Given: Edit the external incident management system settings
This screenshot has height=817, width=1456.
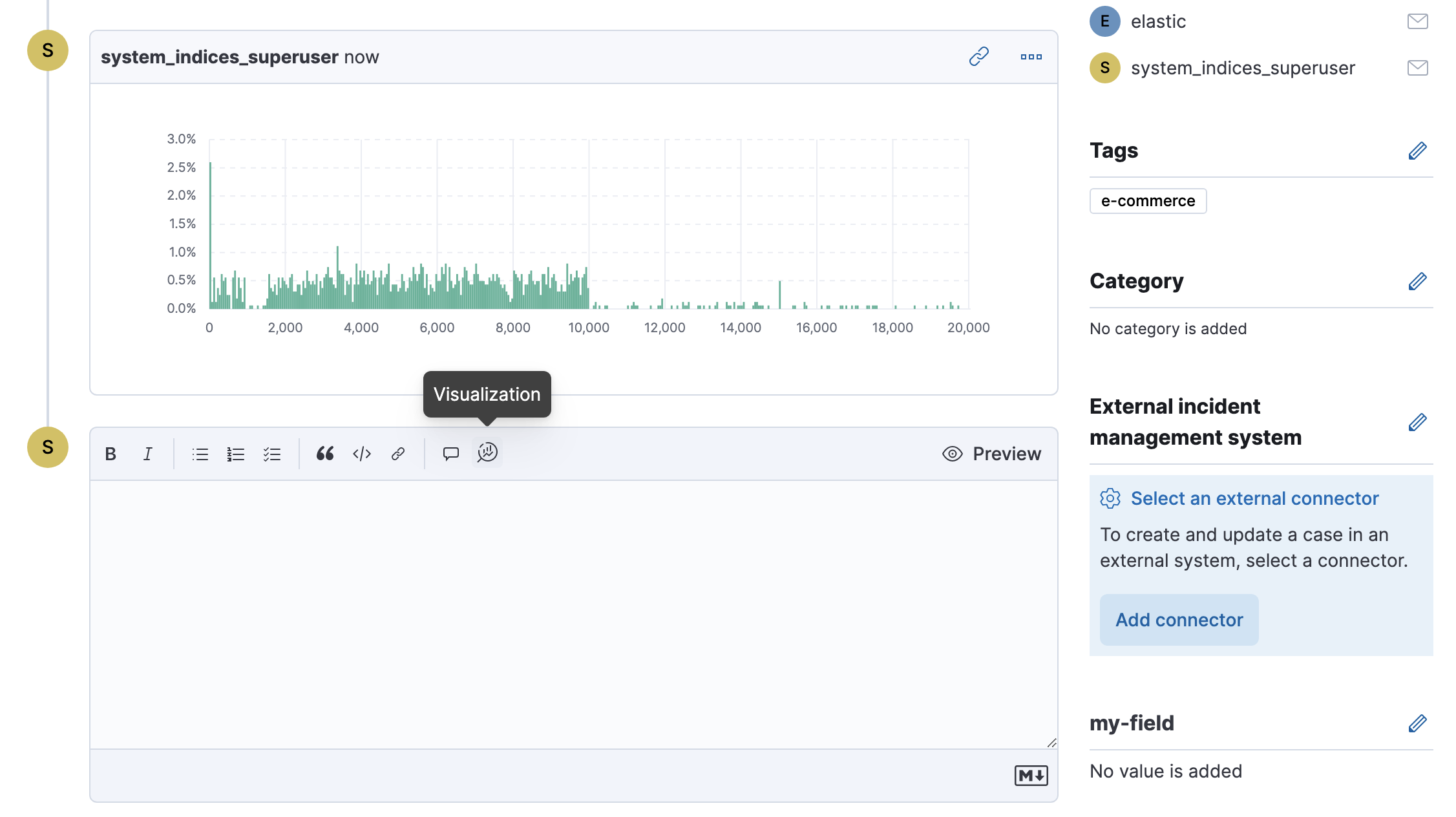Looking at the screenshot, I should pos(1417,422).
